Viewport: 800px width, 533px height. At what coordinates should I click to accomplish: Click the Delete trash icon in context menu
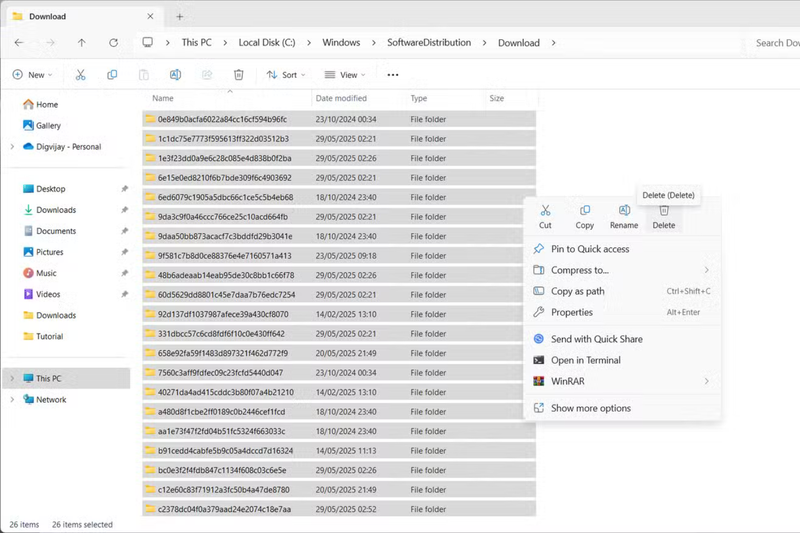(x=664, y=211)
